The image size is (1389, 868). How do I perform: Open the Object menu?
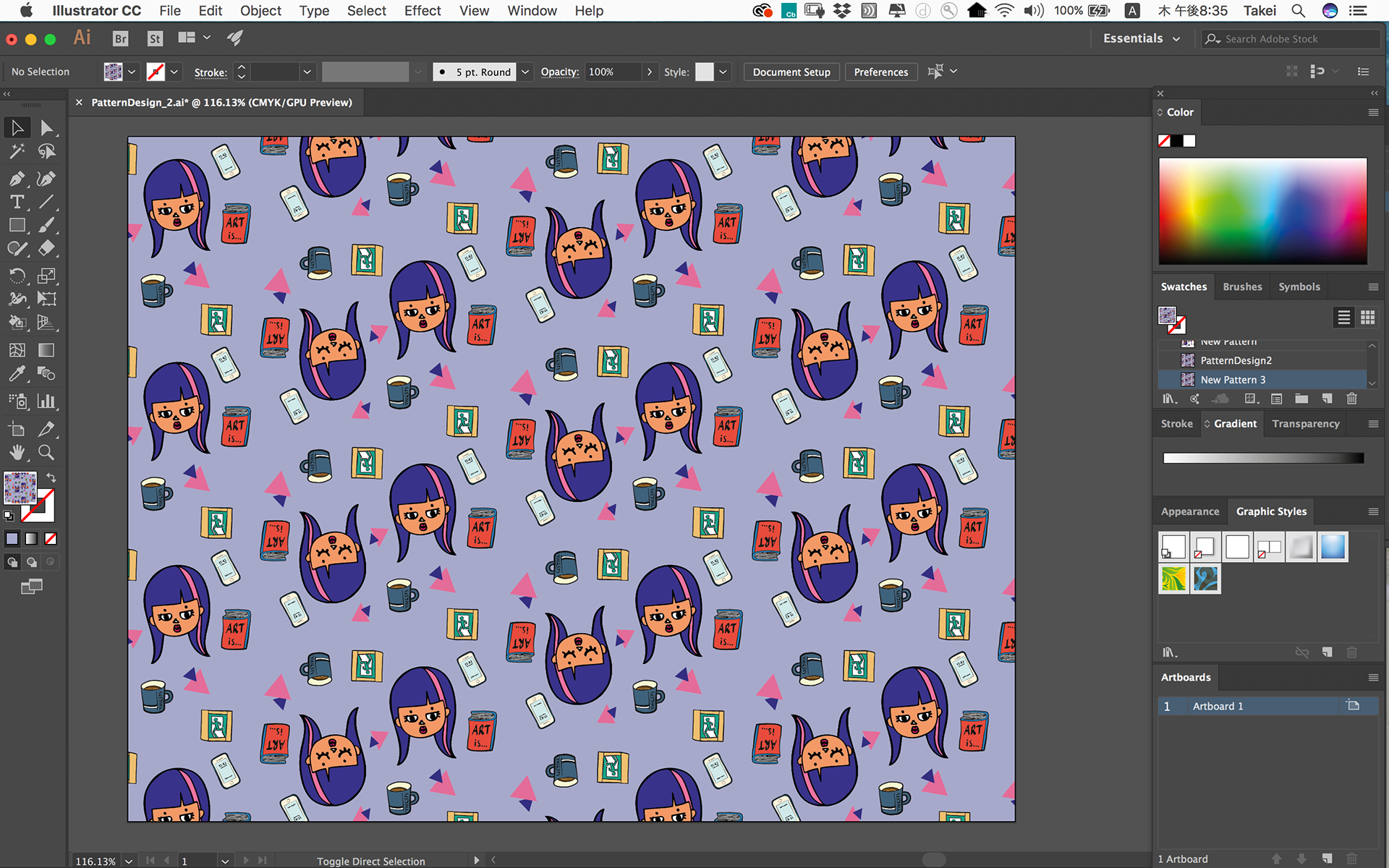coord(260,11)
